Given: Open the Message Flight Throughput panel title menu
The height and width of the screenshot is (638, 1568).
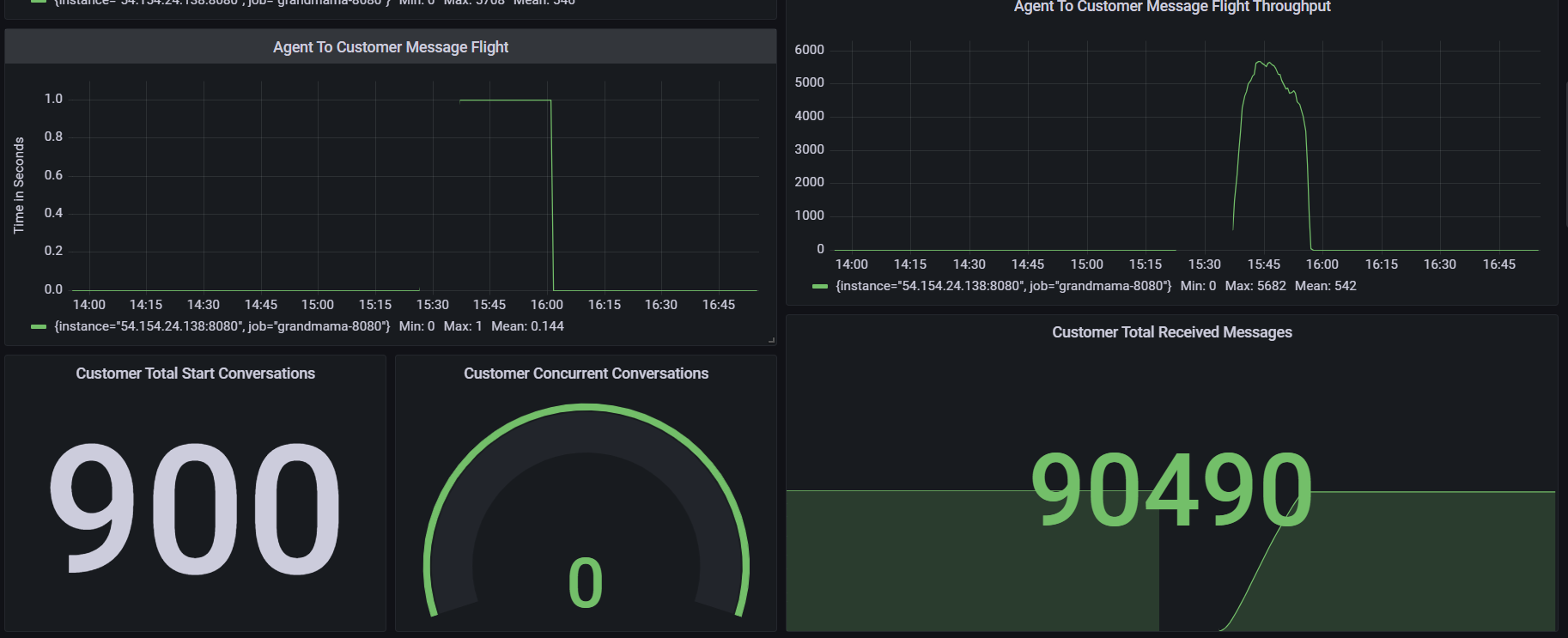Looking at the screenshot, I should pos(1171,7).
